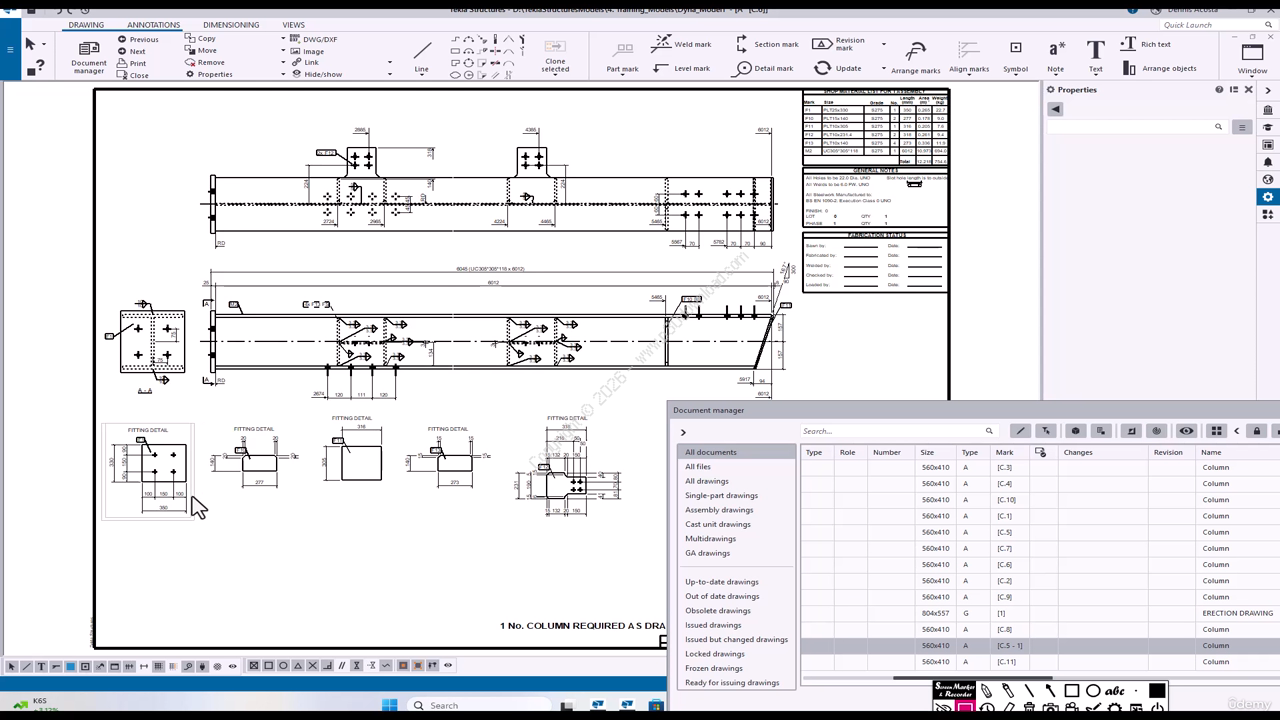Click the Arrange marks icon
Image resolution: width=1280 pixels, height=720 pixels.
915,56
